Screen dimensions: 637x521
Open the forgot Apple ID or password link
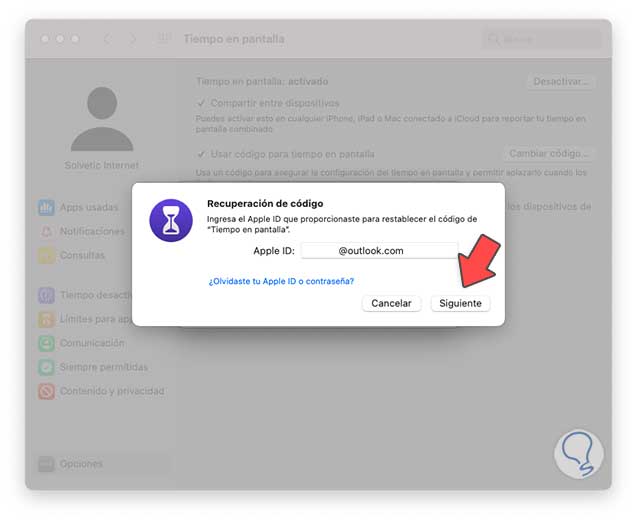281,281
